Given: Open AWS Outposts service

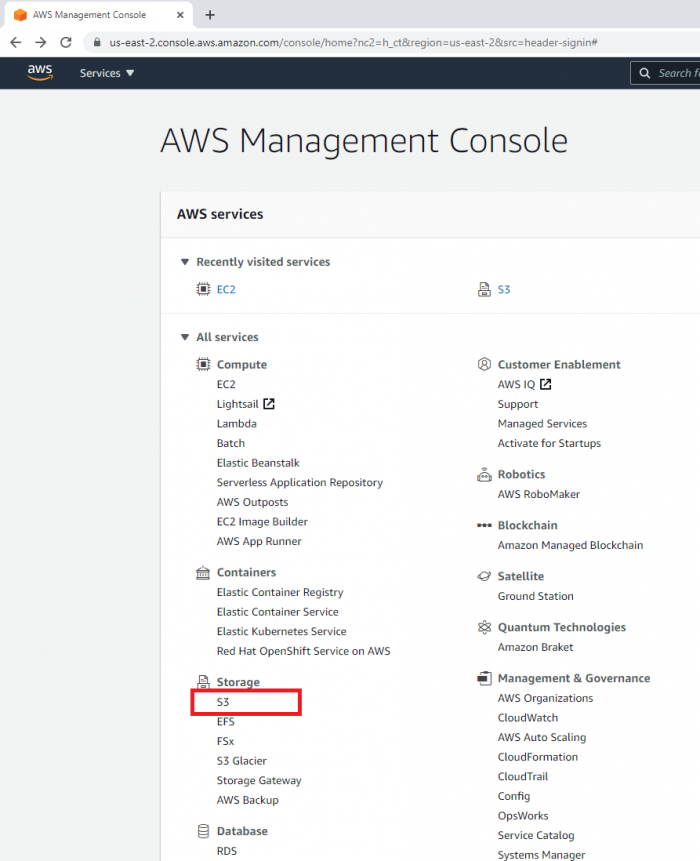Looking at the screenshot, I should [253, 502].
